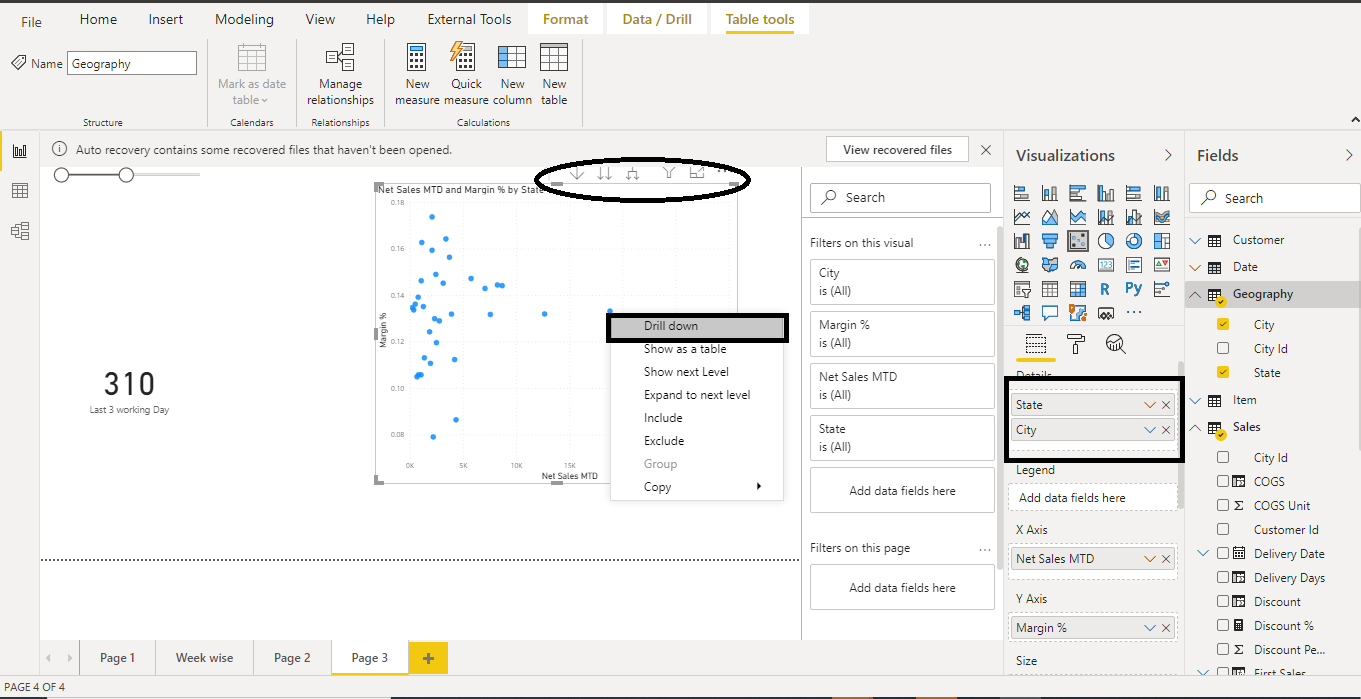
Task: Open dropdown arrow on State details field
Action: 1150,405
